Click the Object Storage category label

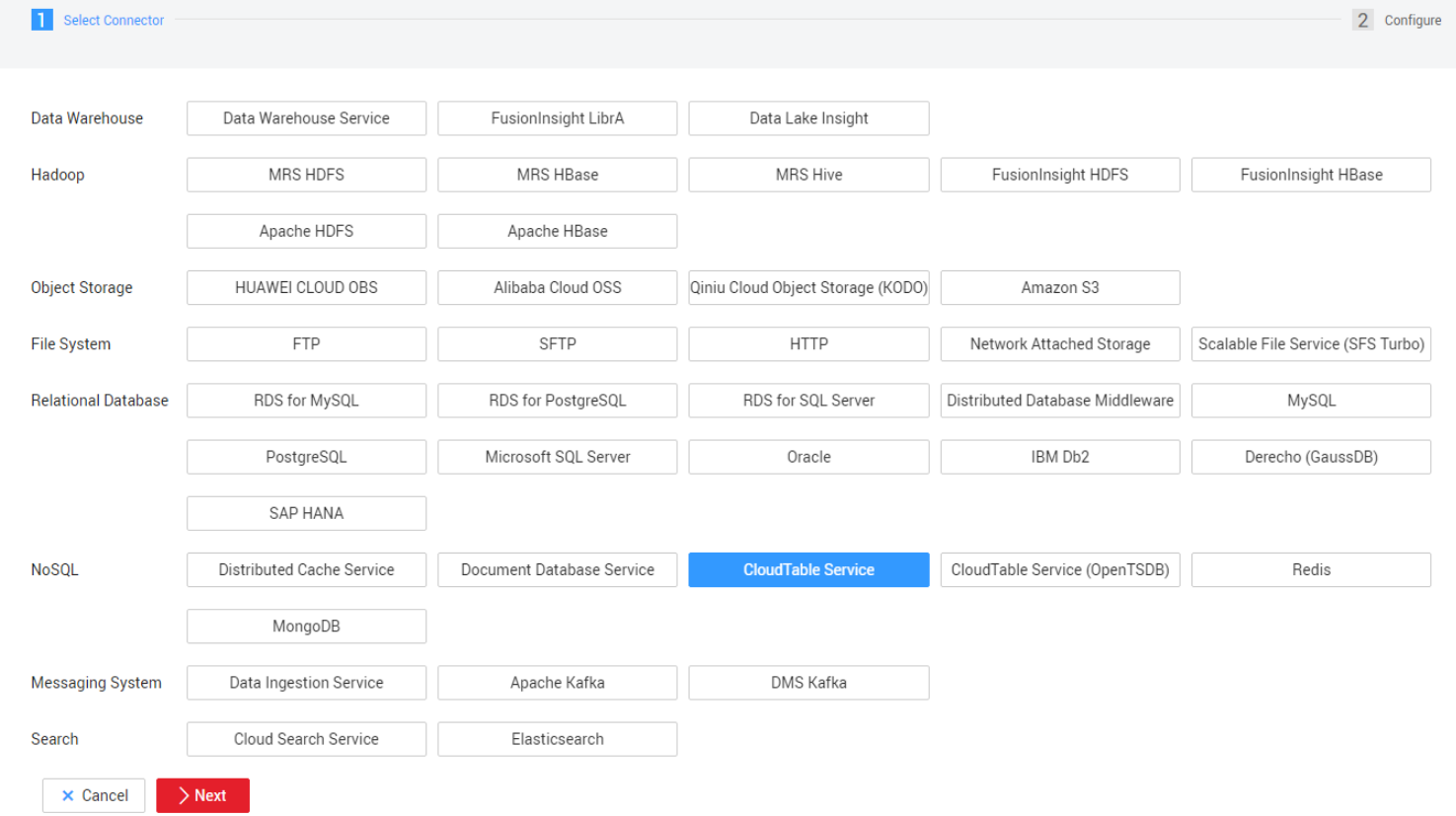(x=82, y=287)
